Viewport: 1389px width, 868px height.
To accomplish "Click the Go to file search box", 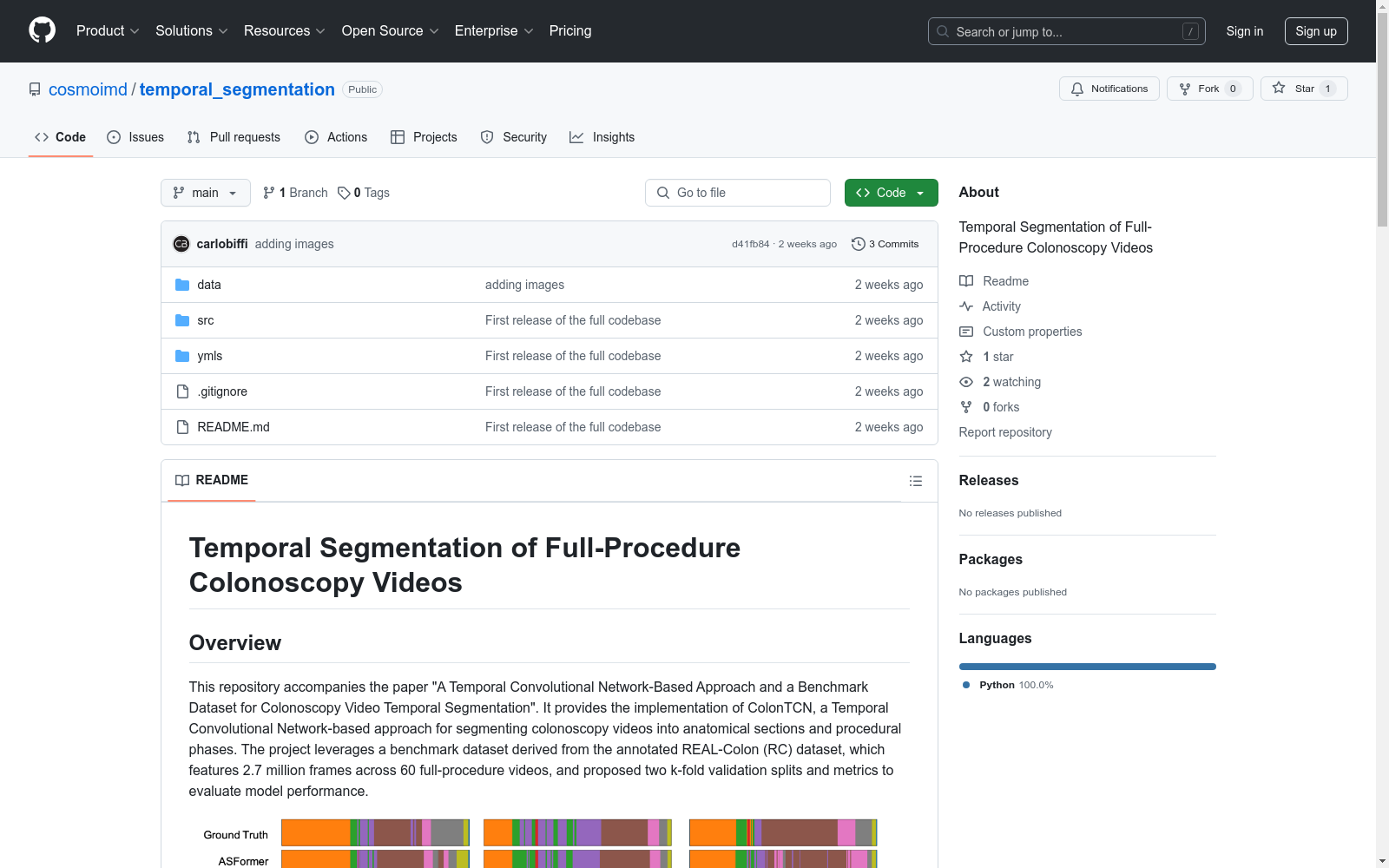I will point(738,193).
